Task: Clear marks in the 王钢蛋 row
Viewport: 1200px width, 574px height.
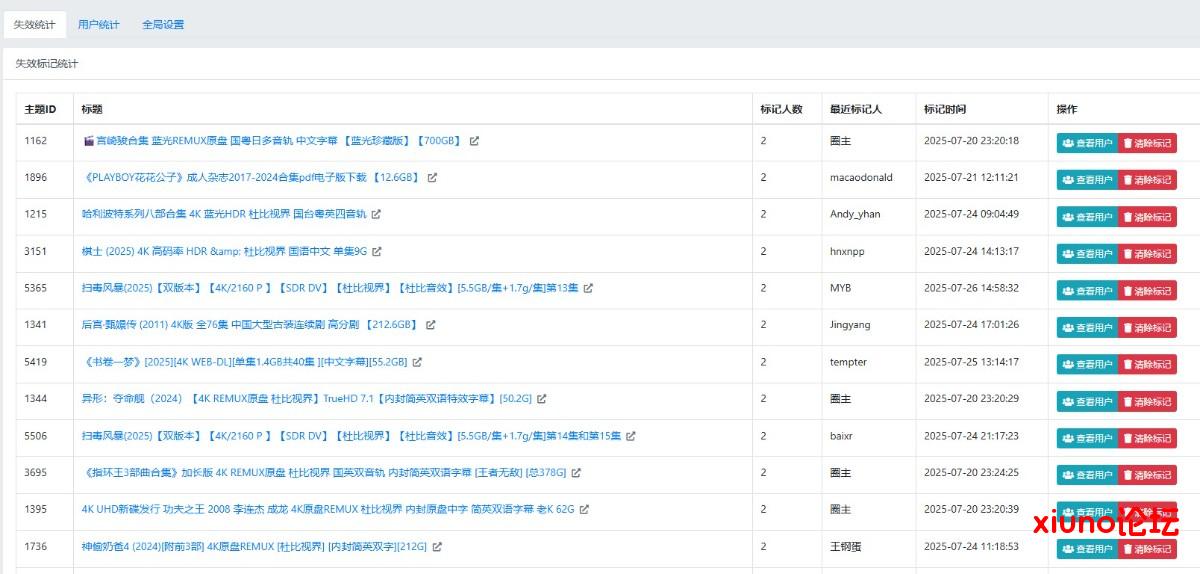Action: click(1147, 549)
